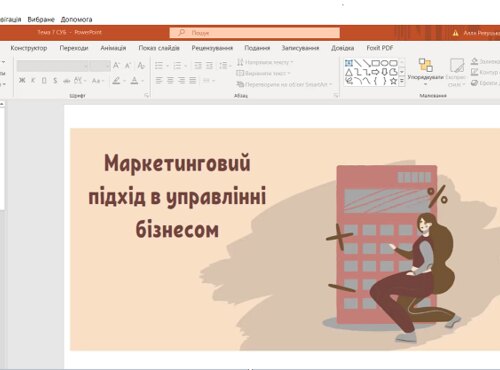
Task: Open the font size combo box
Action: tap(100, 66)
